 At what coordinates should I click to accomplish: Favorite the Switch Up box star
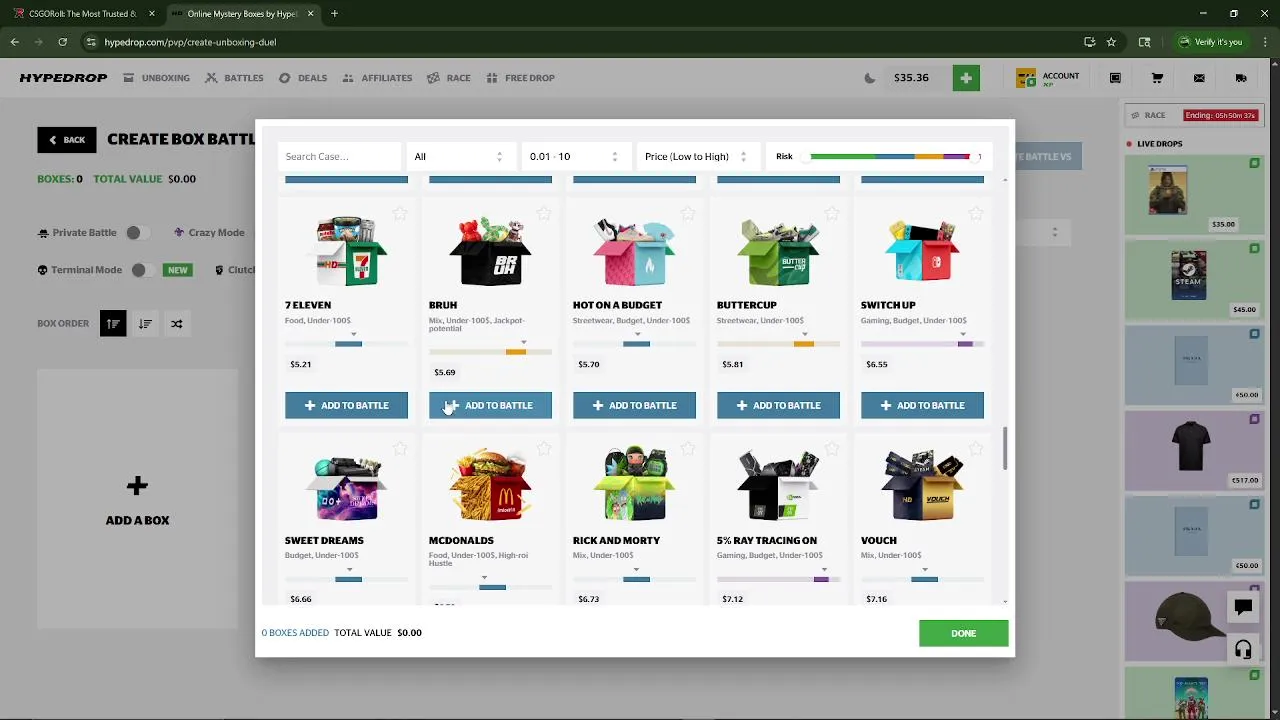click(976, 213)
